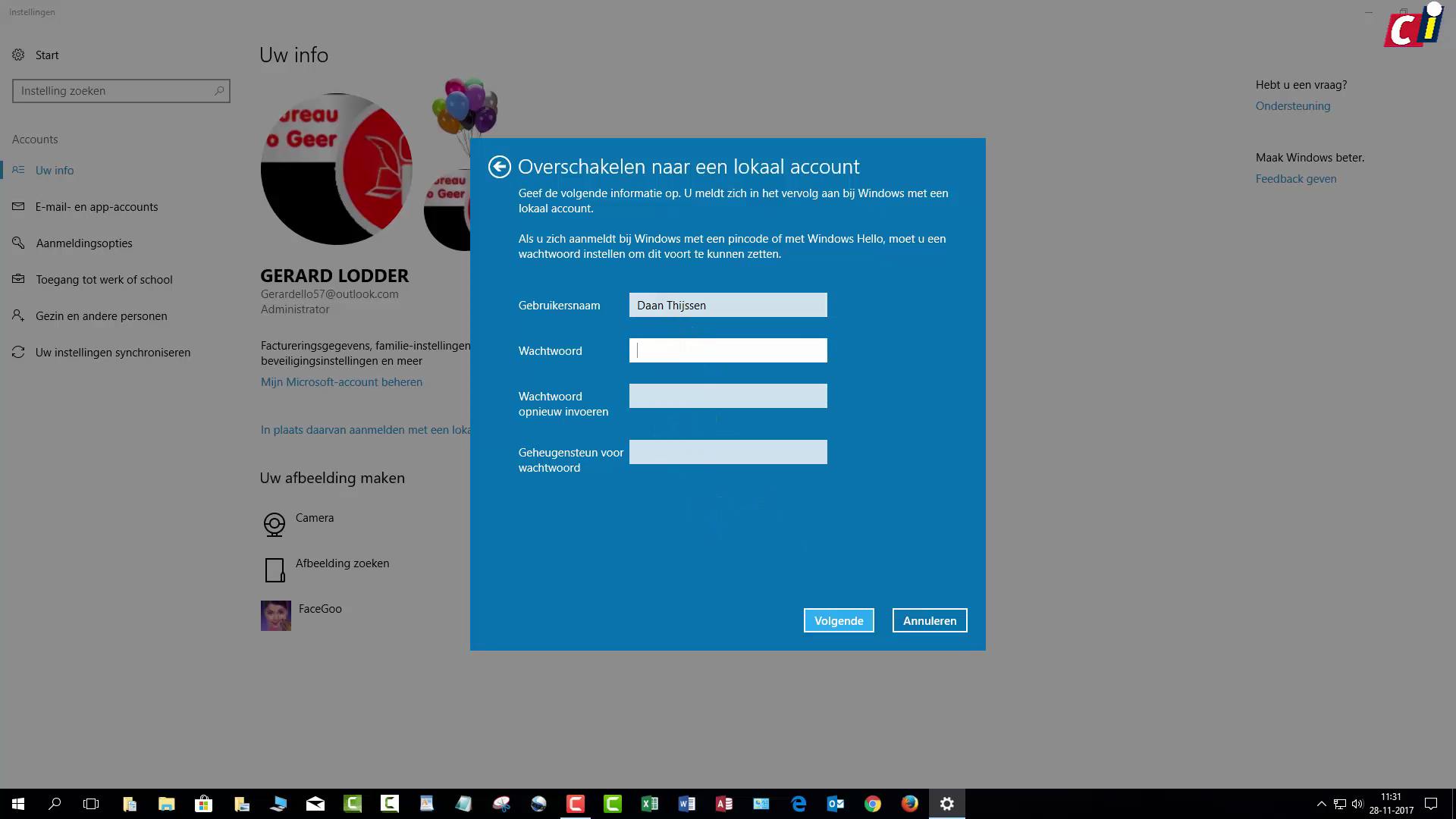Click the Annuleren button

pos(929,620)
